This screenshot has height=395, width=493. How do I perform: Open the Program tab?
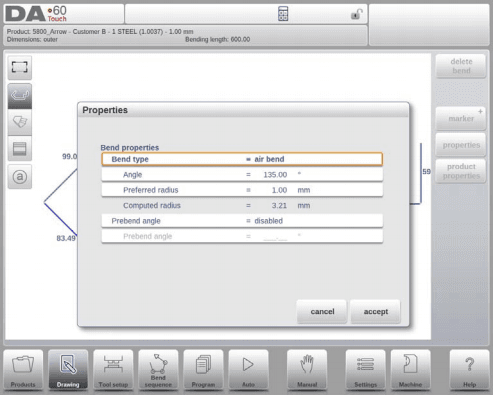point(203,369)
